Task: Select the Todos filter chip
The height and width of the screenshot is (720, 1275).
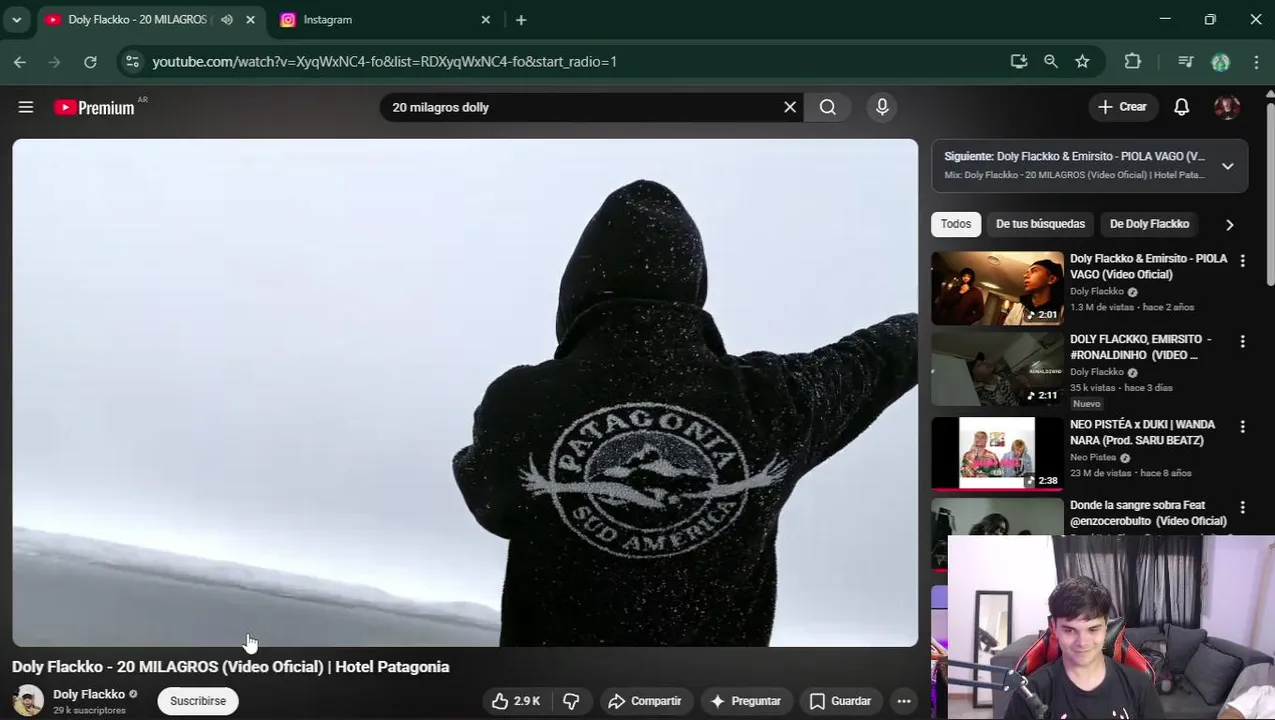Action: point(956,224)
